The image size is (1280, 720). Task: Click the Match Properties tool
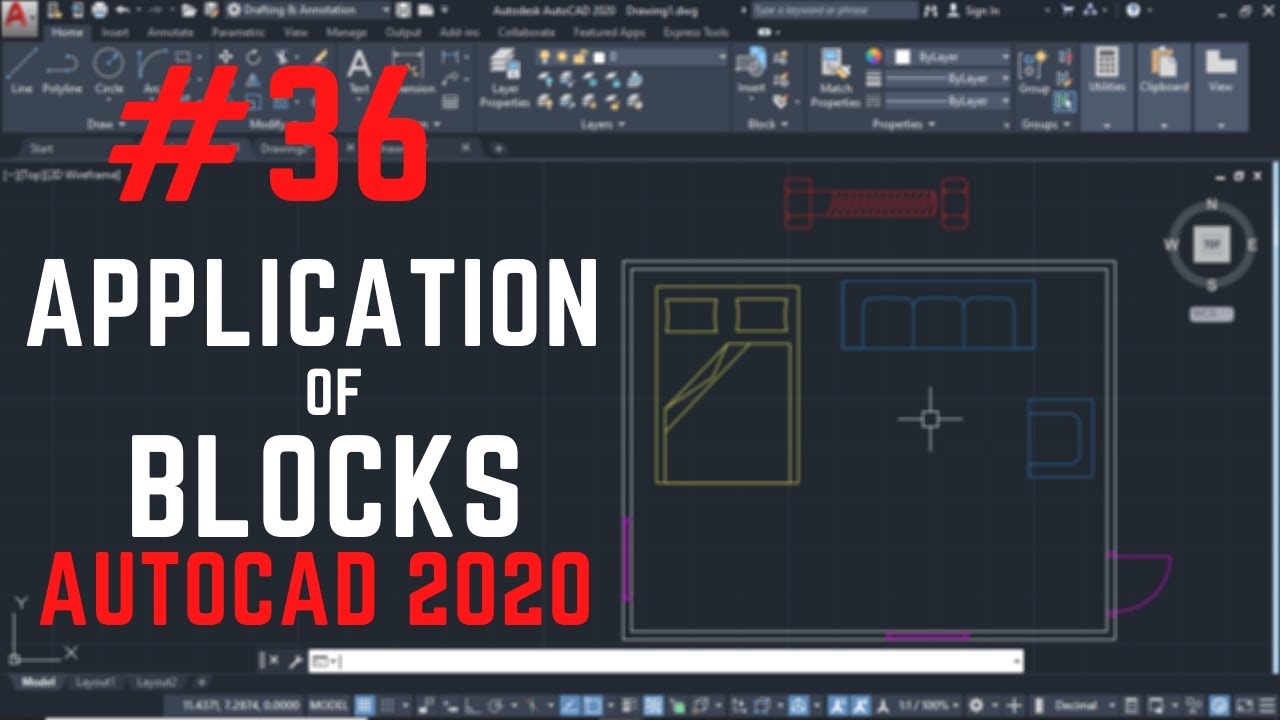[836, 78]
